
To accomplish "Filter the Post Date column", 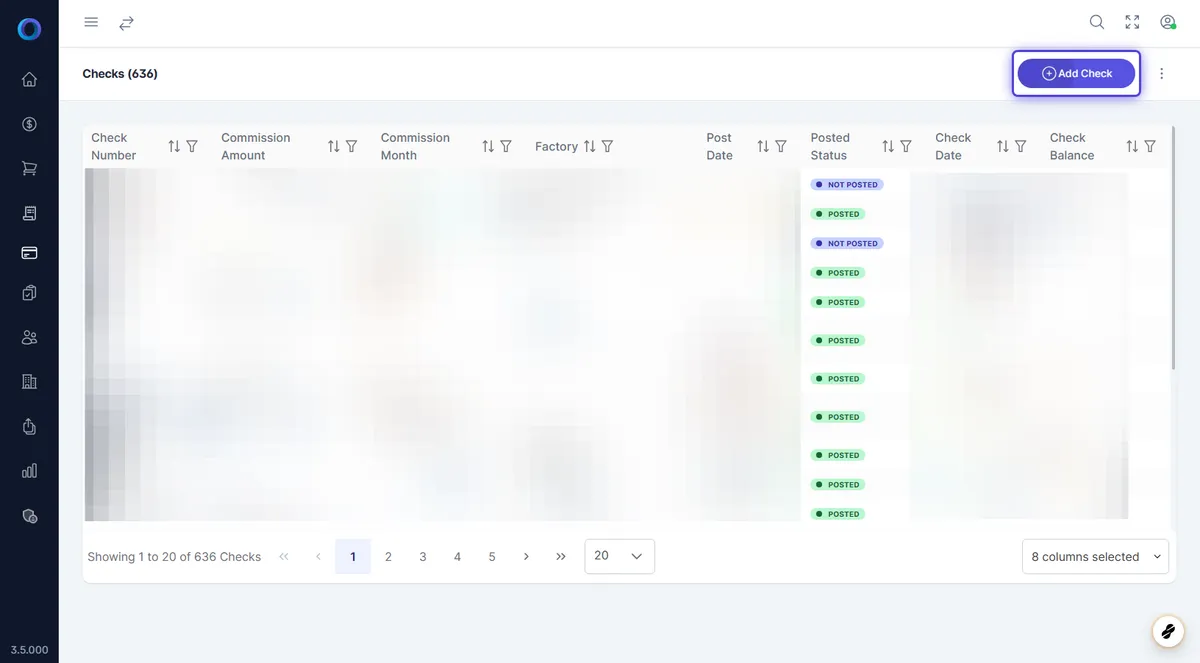I will pyautogui.click(x=781, y=146).
